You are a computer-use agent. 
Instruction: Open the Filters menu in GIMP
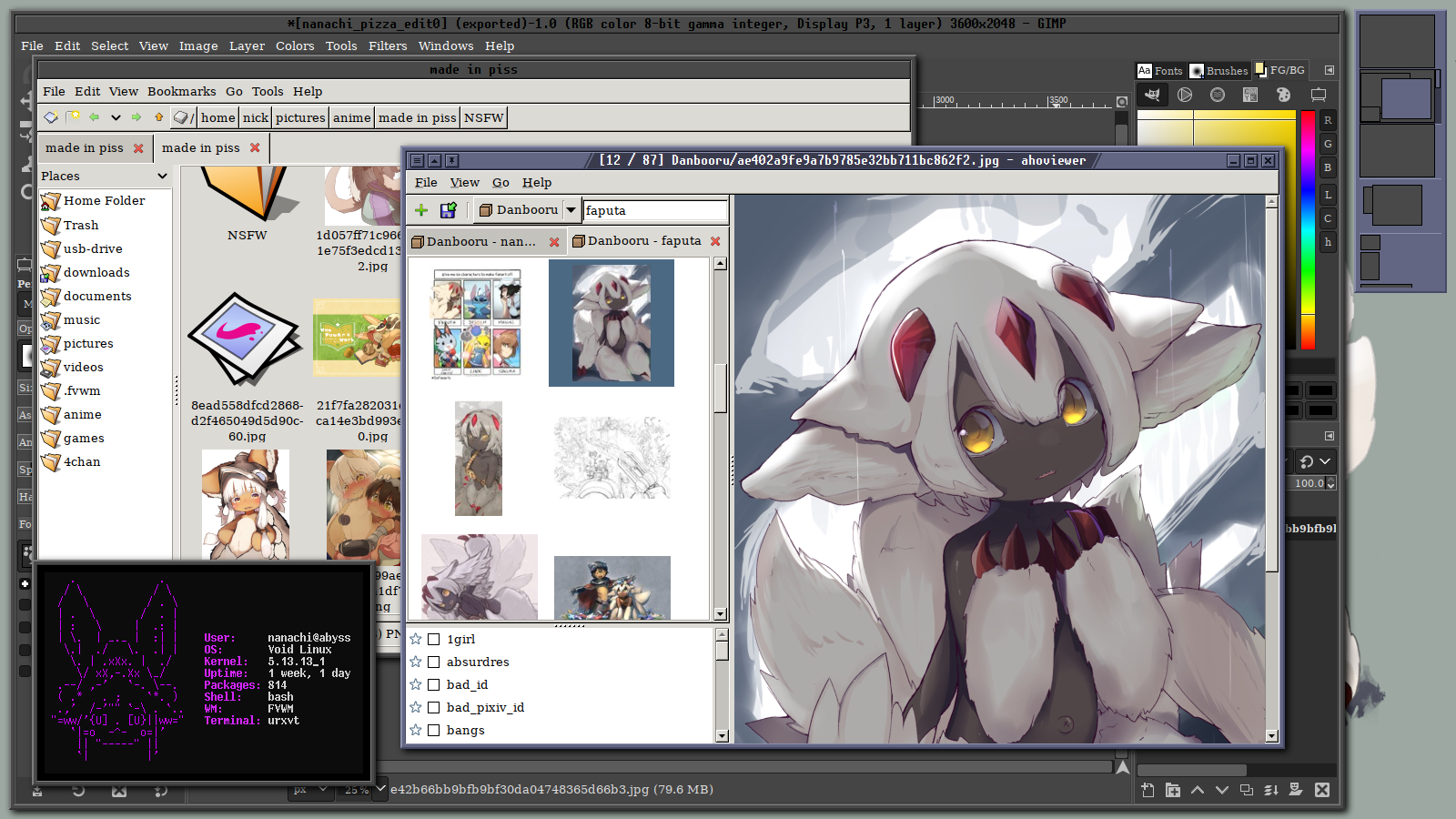[387, 45]
